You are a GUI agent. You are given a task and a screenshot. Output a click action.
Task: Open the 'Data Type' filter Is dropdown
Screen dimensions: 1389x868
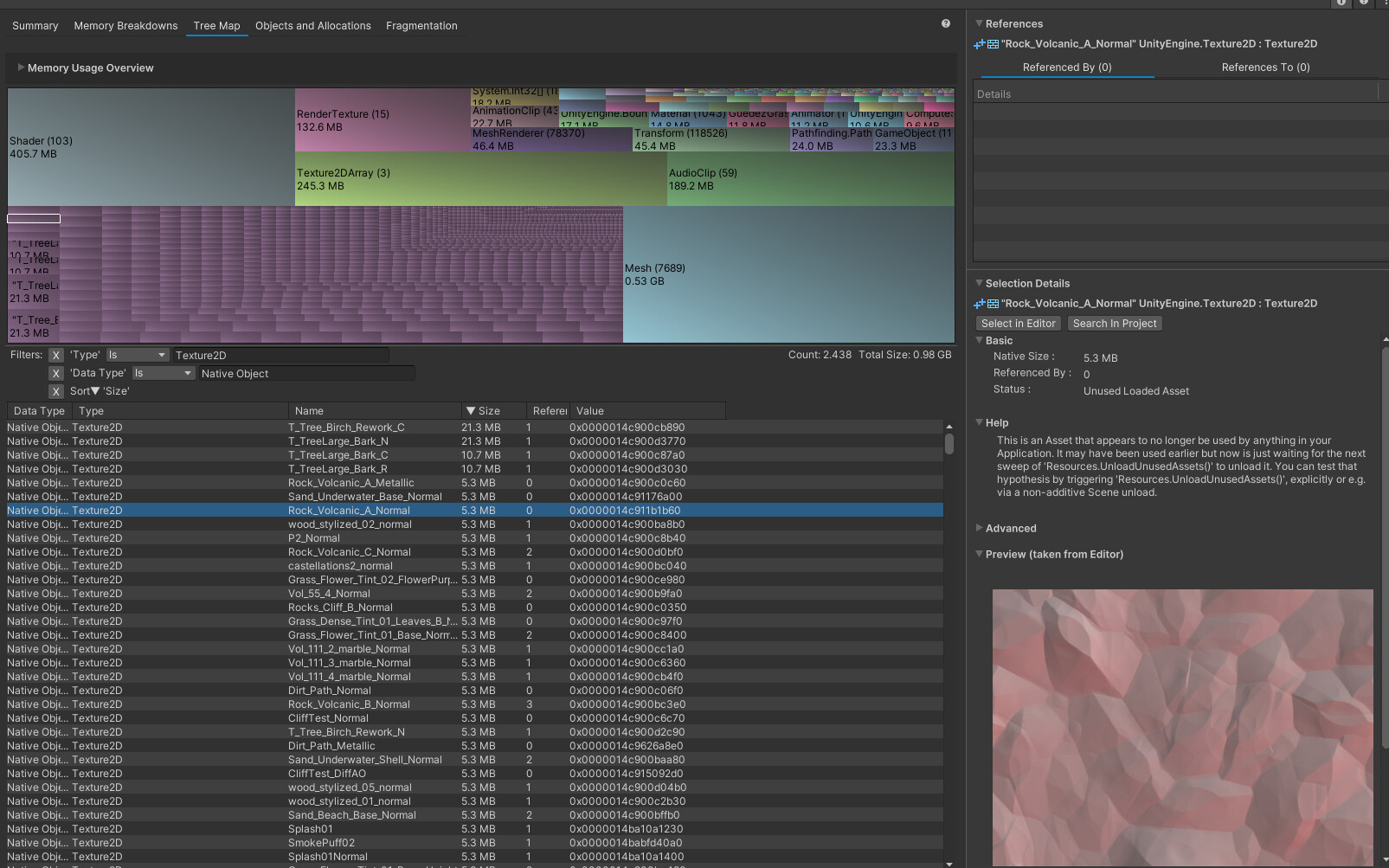163,374
